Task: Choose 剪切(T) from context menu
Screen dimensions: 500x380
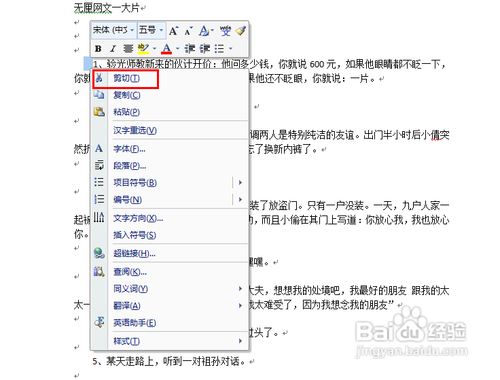Action: click(170, 79)
